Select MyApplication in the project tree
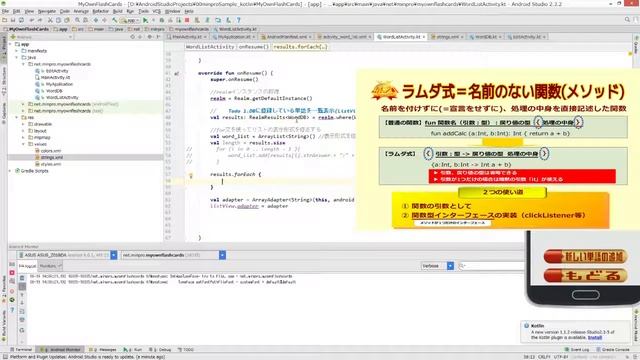 (x=59, y=84)
